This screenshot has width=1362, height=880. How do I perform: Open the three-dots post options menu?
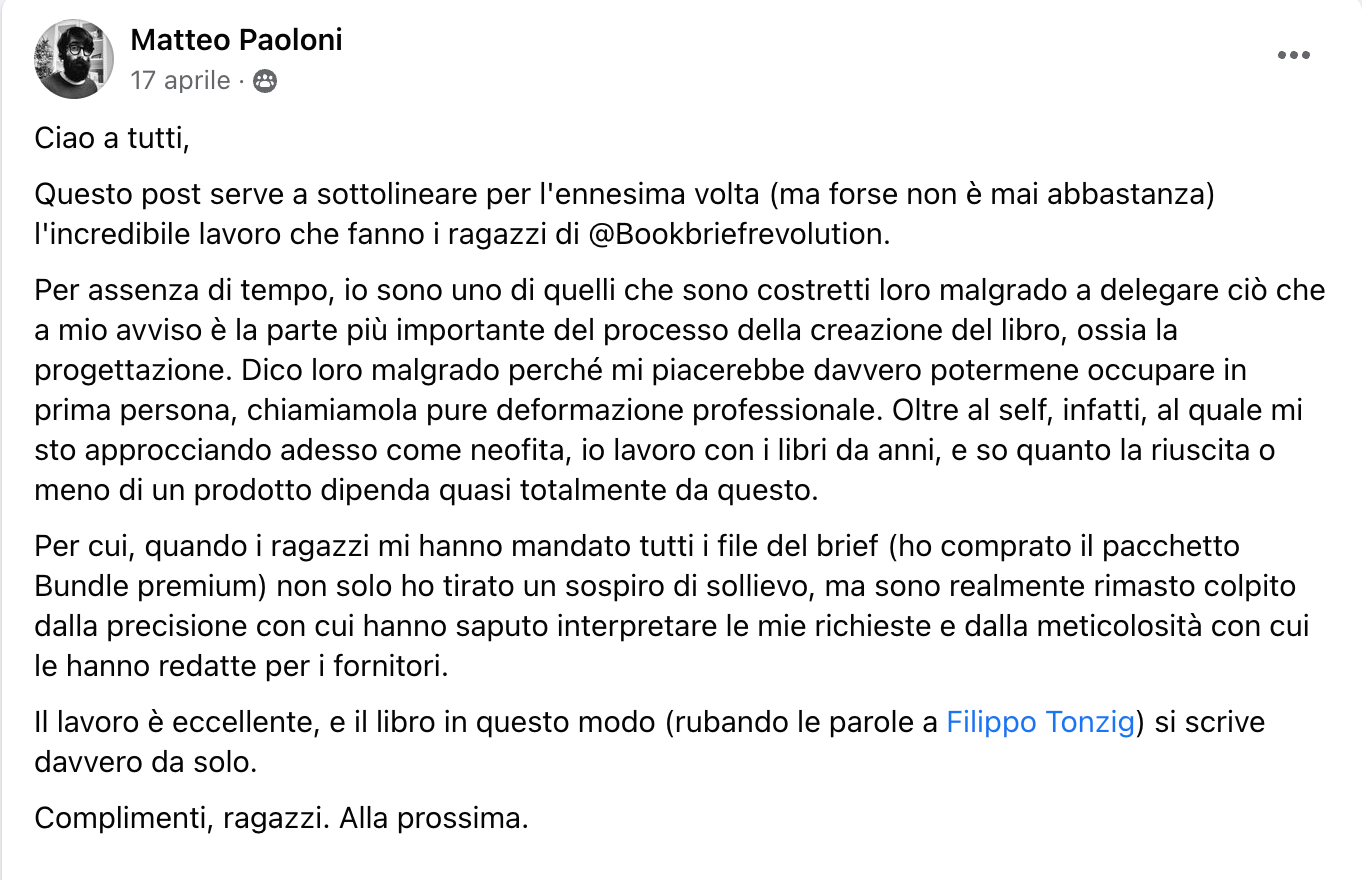tap(1293, 55)
